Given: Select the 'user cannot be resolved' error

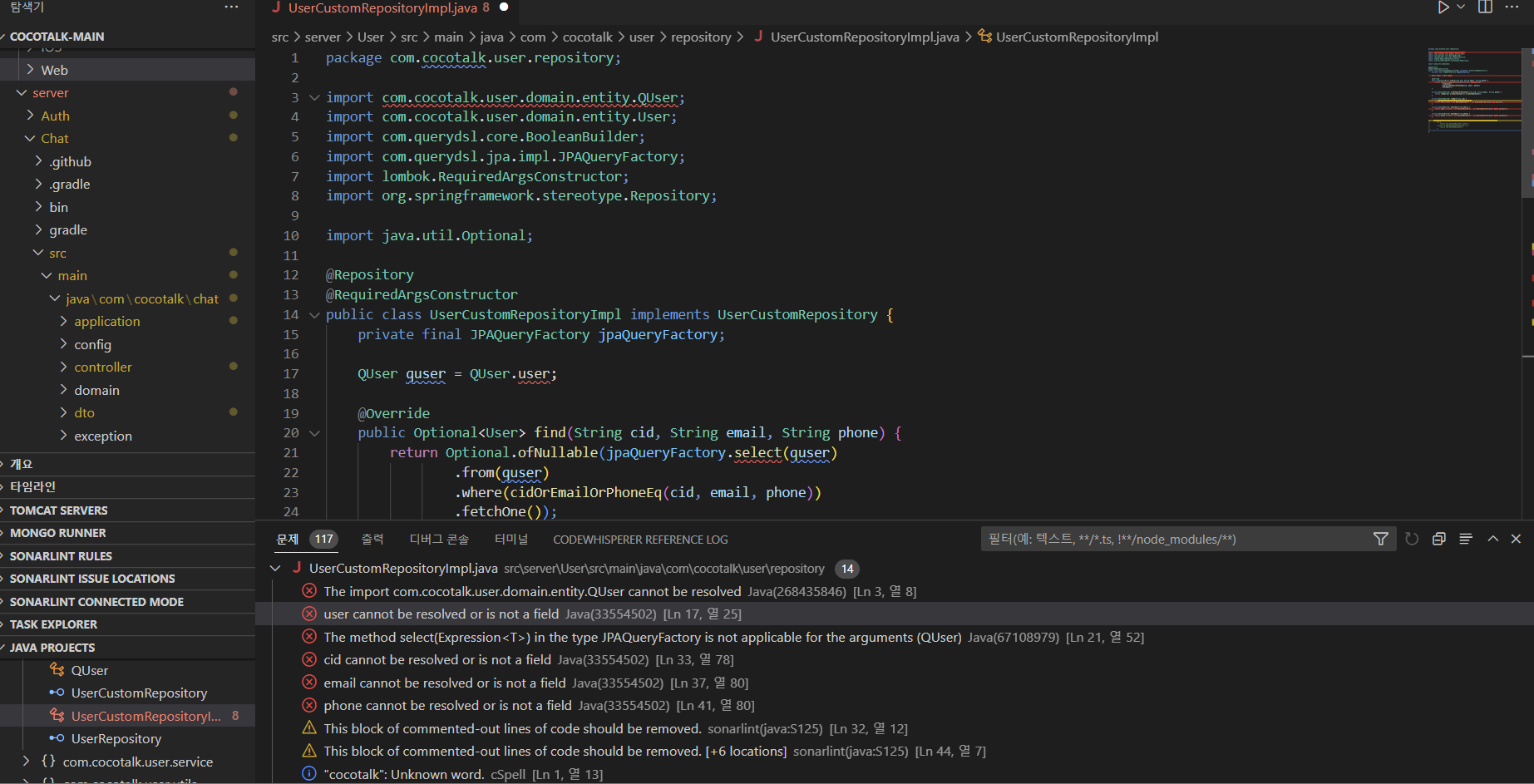Looking at the screenshot, I should pyautogui.click(x=441, y=614).
